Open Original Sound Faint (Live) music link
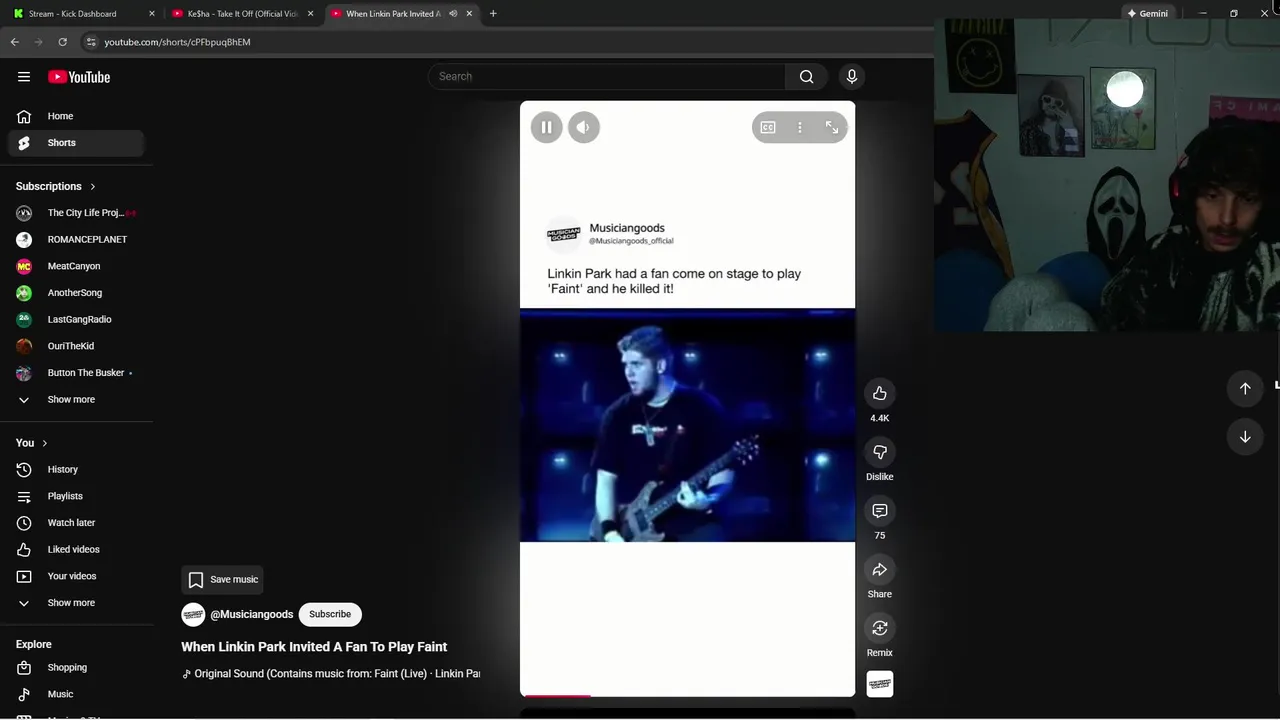 (x=331, y=674)
